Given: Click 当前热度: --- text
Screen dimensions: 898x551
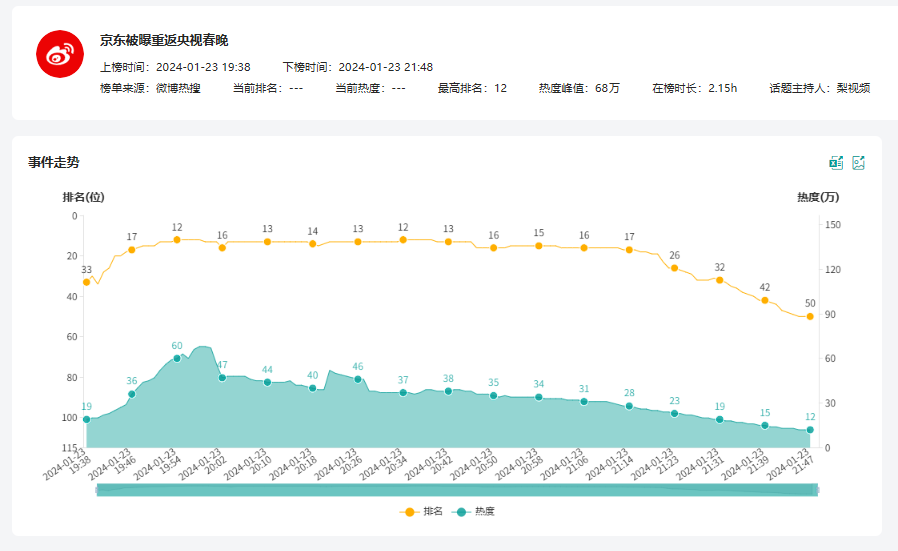Looking at the screenshot, I should tap(371, 88).
